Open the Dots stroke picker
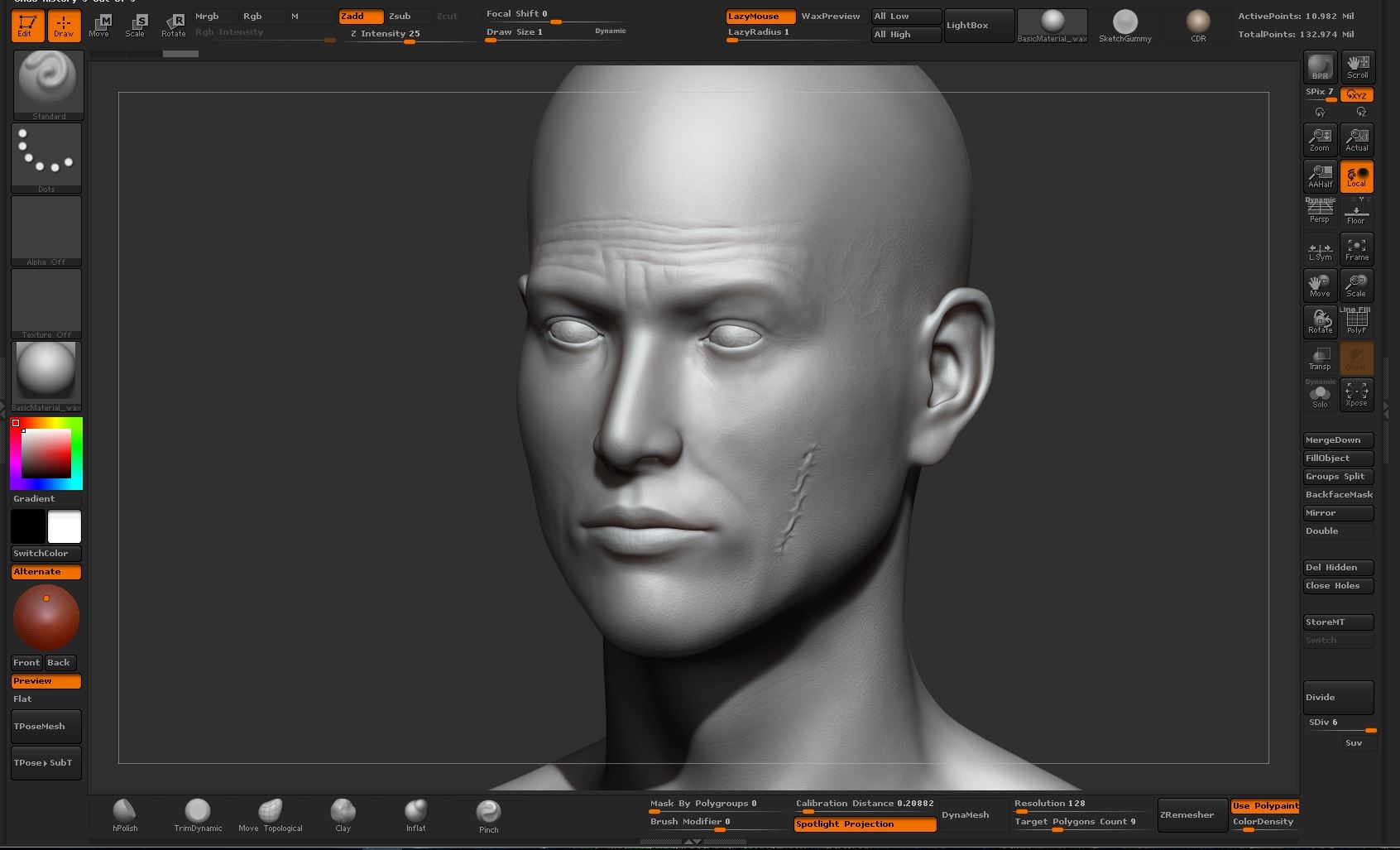This screenshot has width=1400, height=850. (x=46, y=158)
